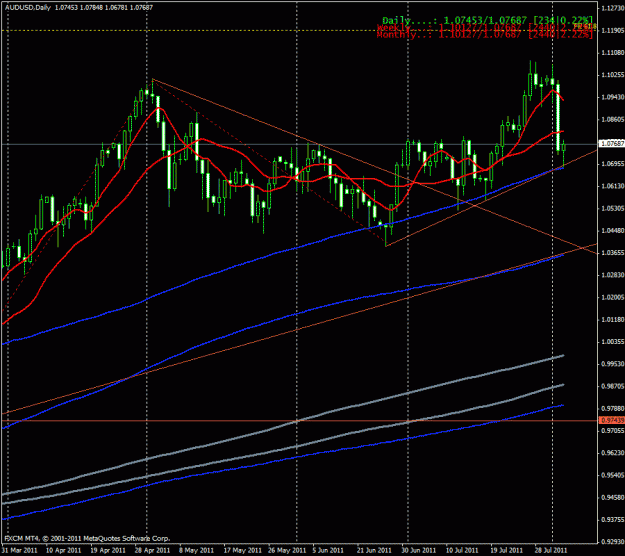Click the 0.92930 price axis label
The height and width of the screenshot is (556, 625).
(x=613, y=542)
